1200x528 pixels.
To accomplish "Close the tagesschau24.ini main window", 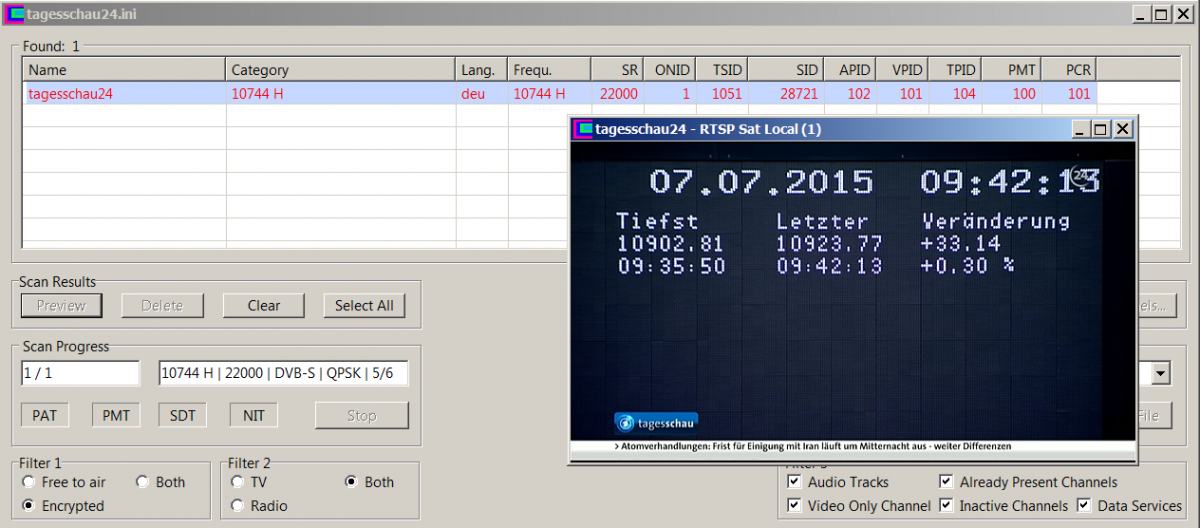I will (x=1183, y=14).
